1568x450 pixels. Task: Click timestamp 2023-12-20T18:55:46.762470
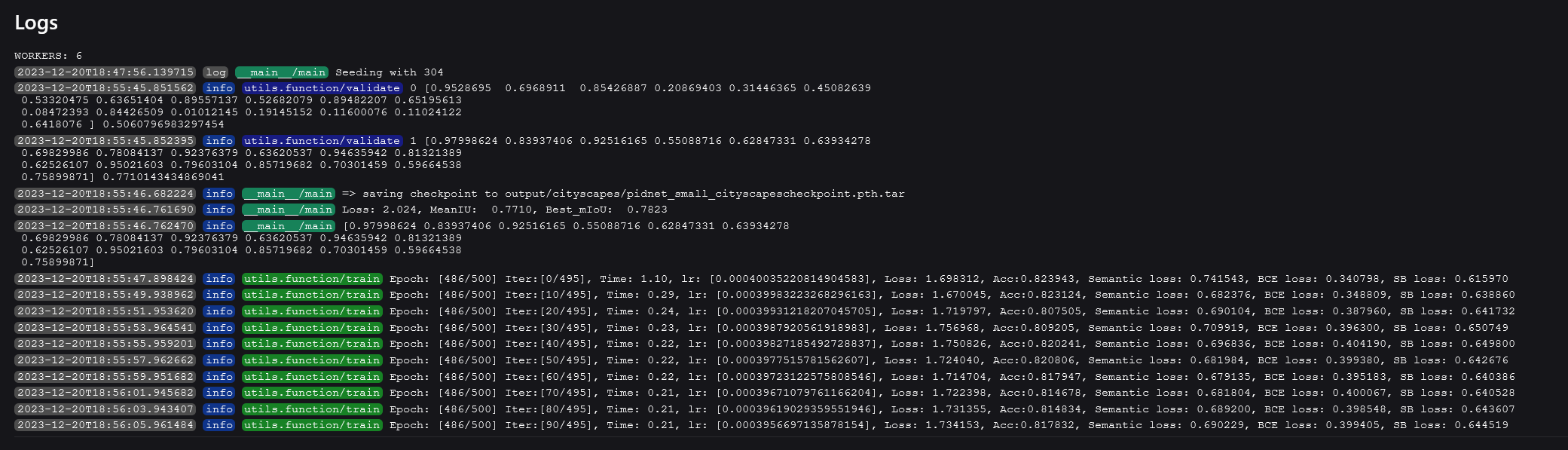105,226
